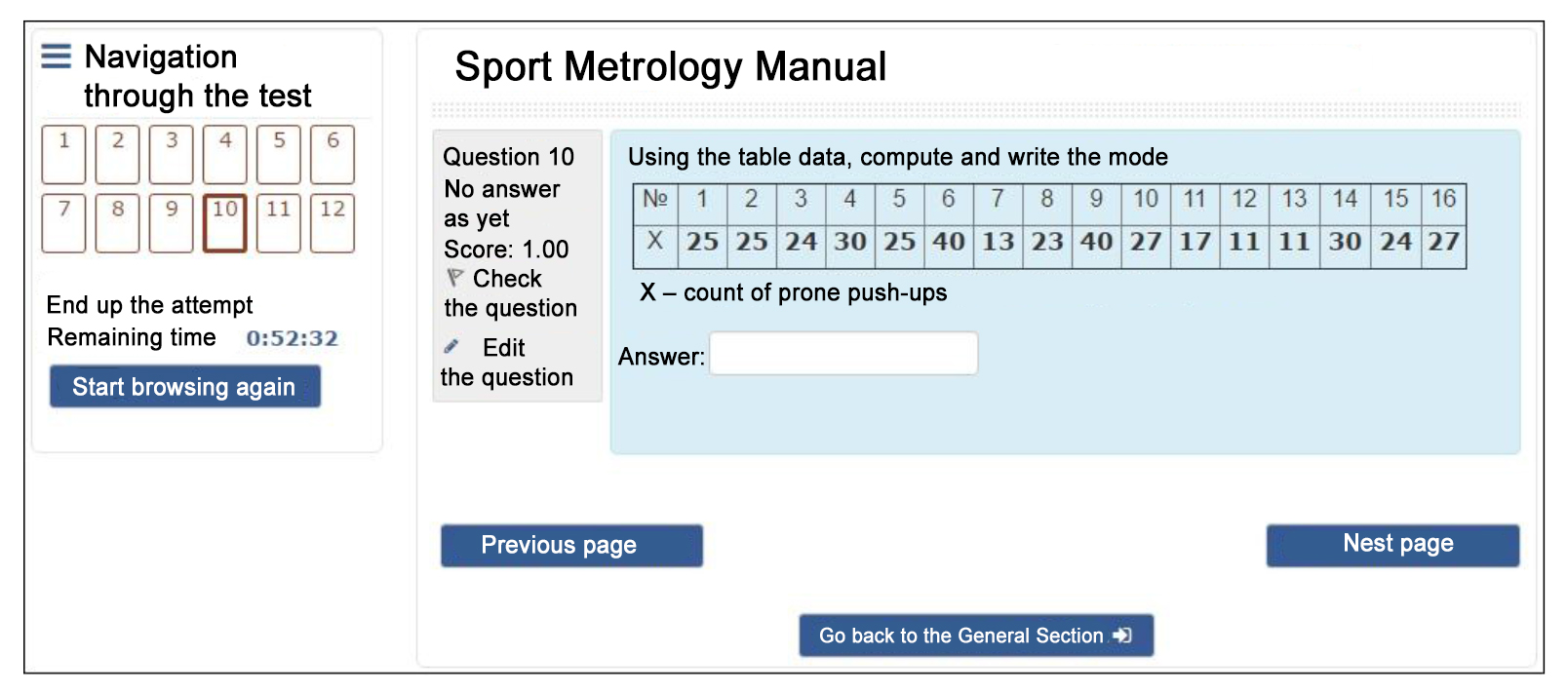1568x694 pixels.
Task: Click the Answer input field
Action: [x=843, y=354]
